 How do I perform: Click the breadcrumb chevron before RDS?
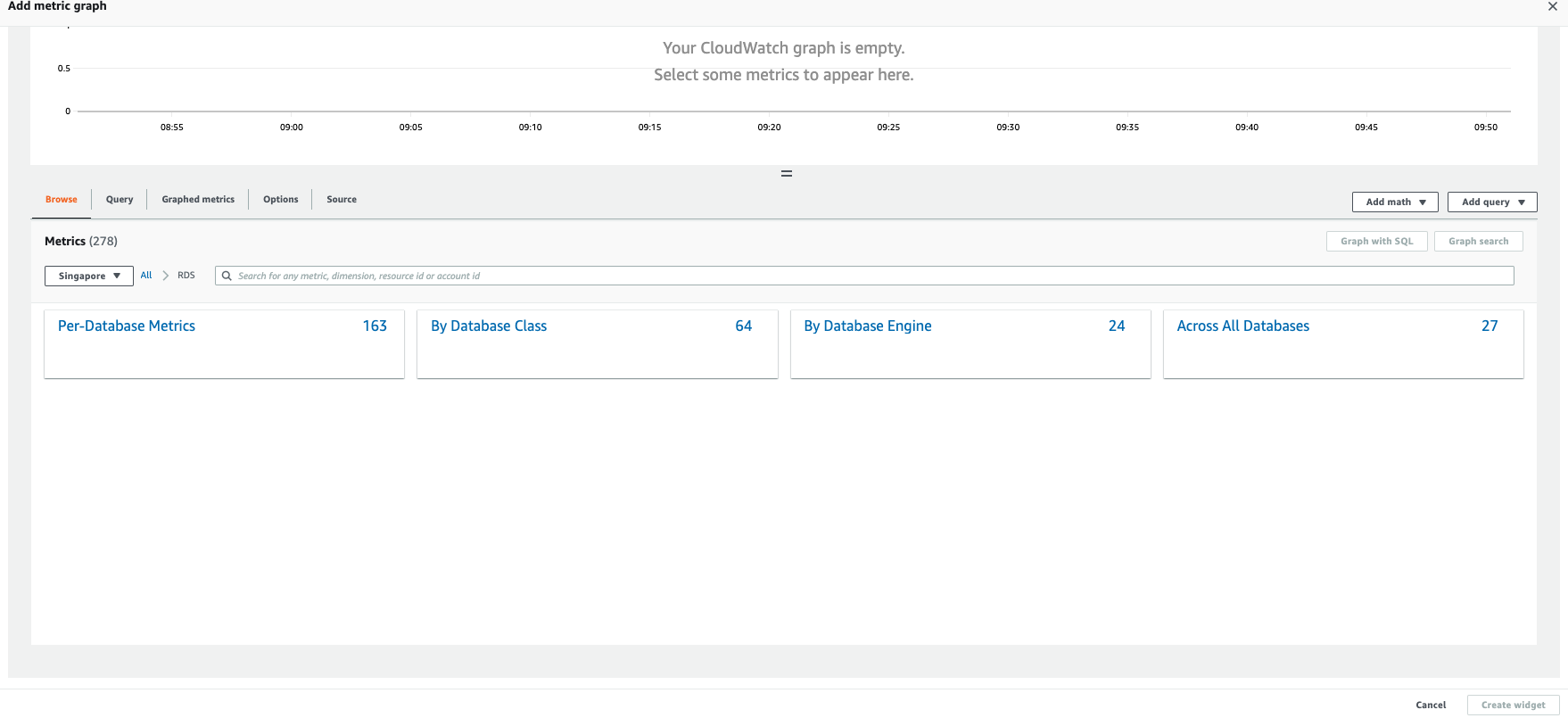166,276
